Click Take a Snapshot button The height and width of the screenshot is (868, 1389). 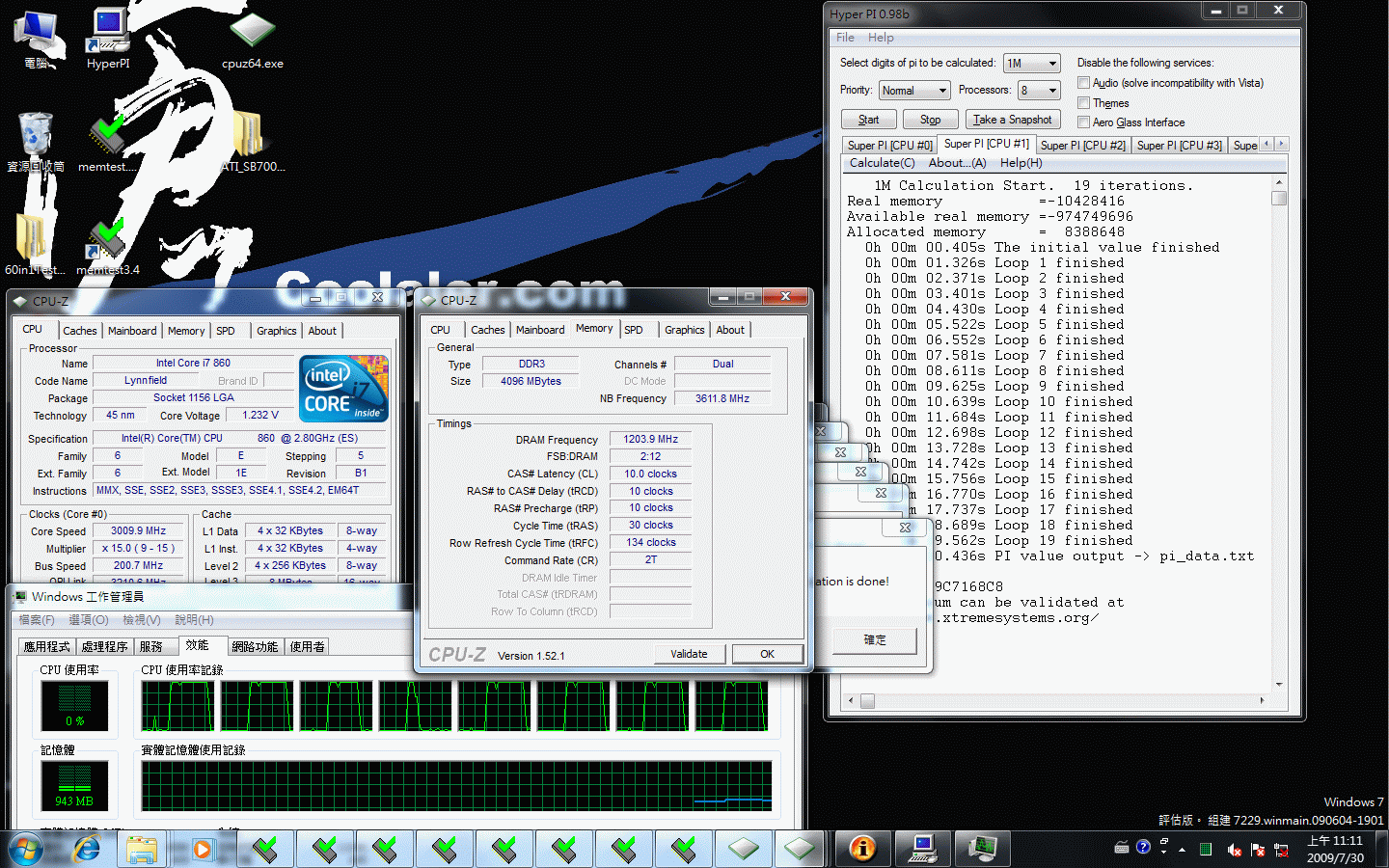coord(1012,120)
